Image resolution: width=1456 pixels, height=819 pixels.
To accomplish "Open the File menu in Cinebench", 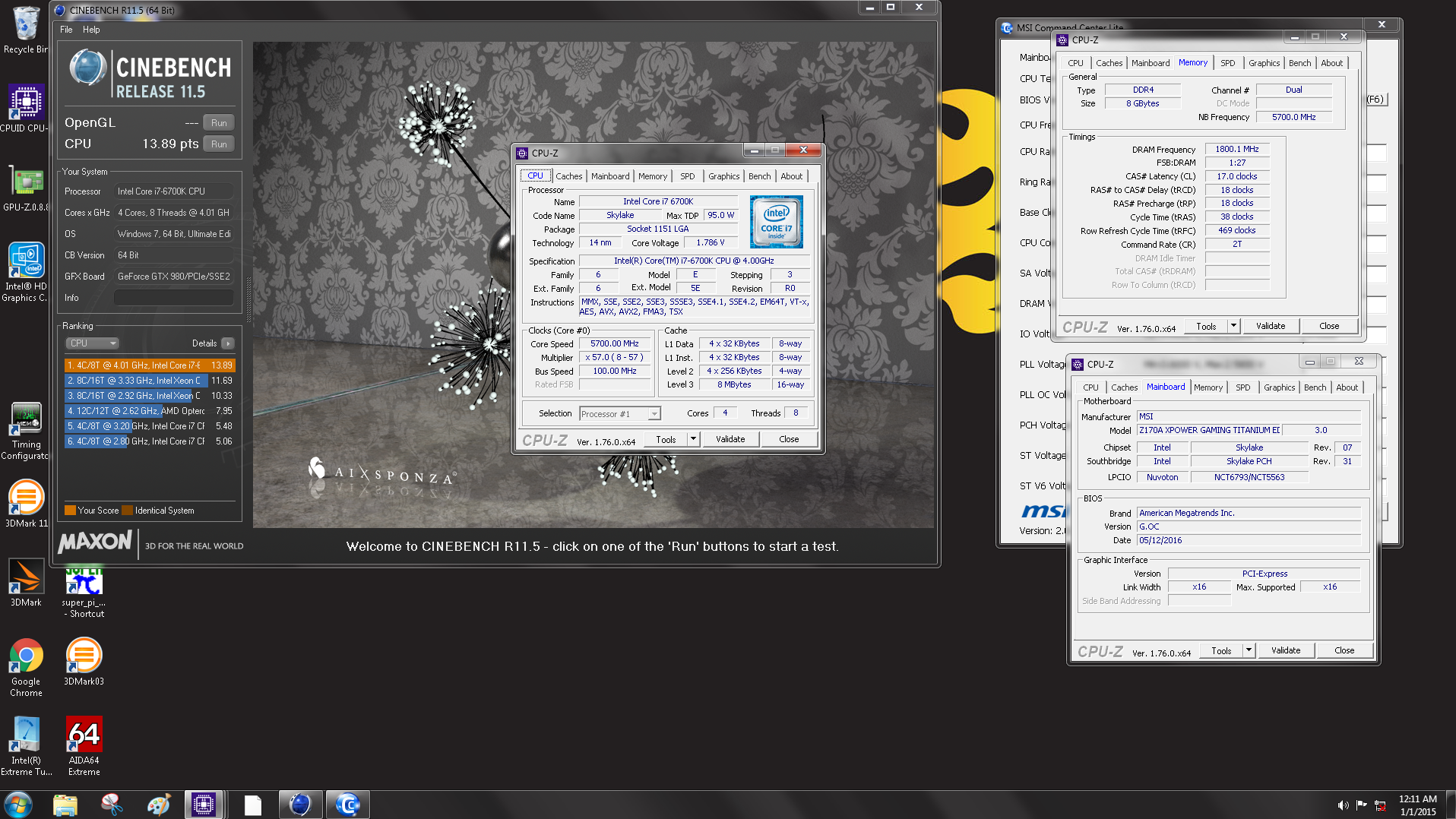I will pos(66,30).
